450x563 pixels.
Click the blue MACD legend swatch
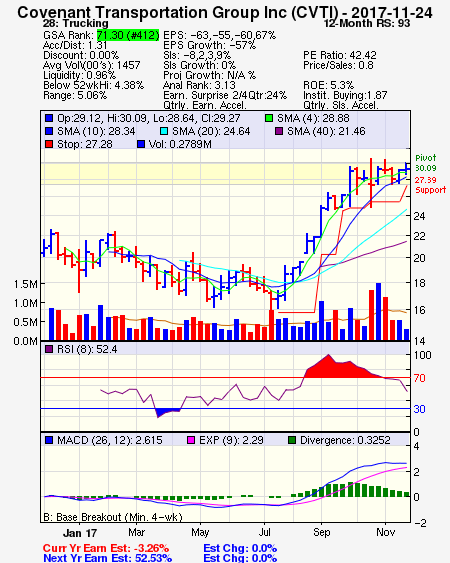click(49, 440)
